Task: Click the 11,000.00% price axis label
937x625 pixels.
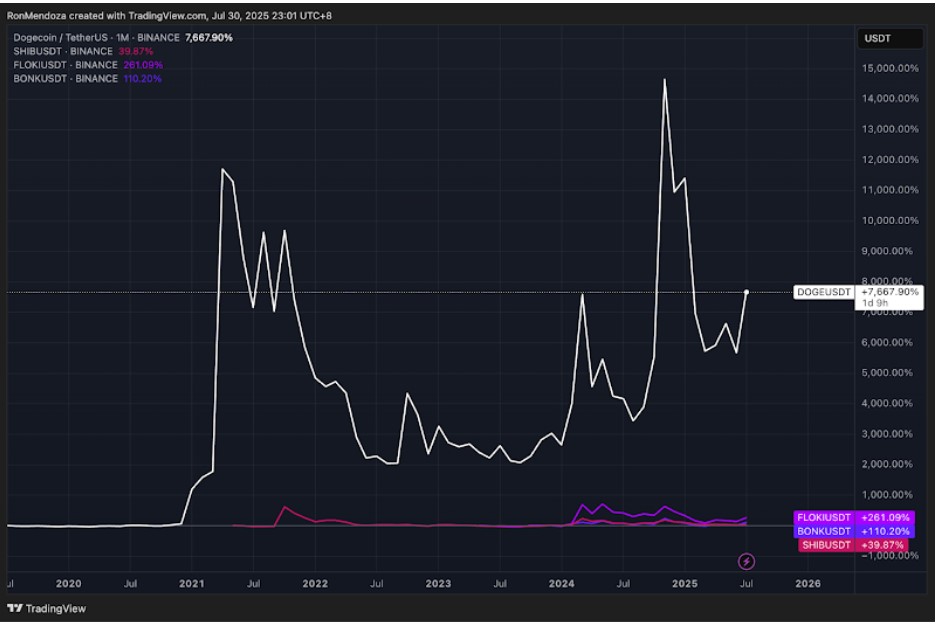Action: click(x=890, y=190)
